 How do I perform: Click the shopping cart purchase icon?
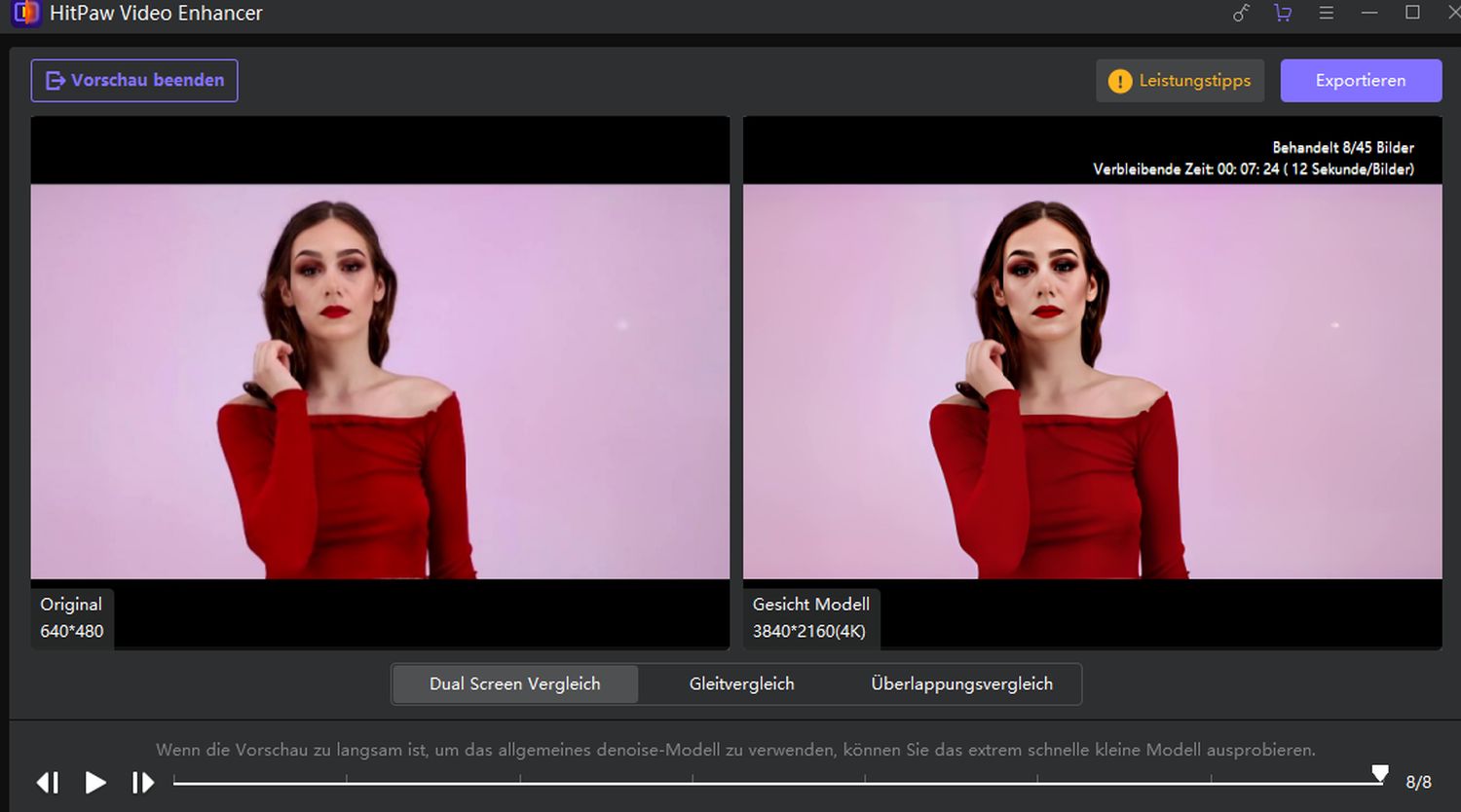click(x=1283, y=13)
